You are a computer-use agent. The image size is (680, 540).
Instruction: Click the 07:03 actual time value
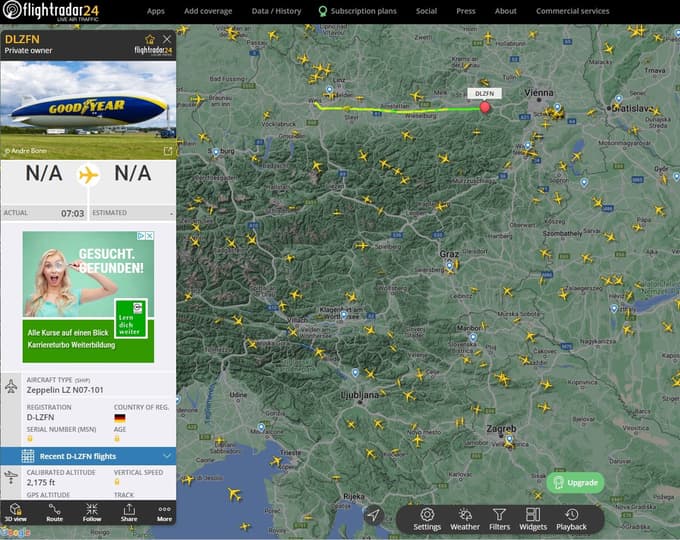[x=72, y=213]
